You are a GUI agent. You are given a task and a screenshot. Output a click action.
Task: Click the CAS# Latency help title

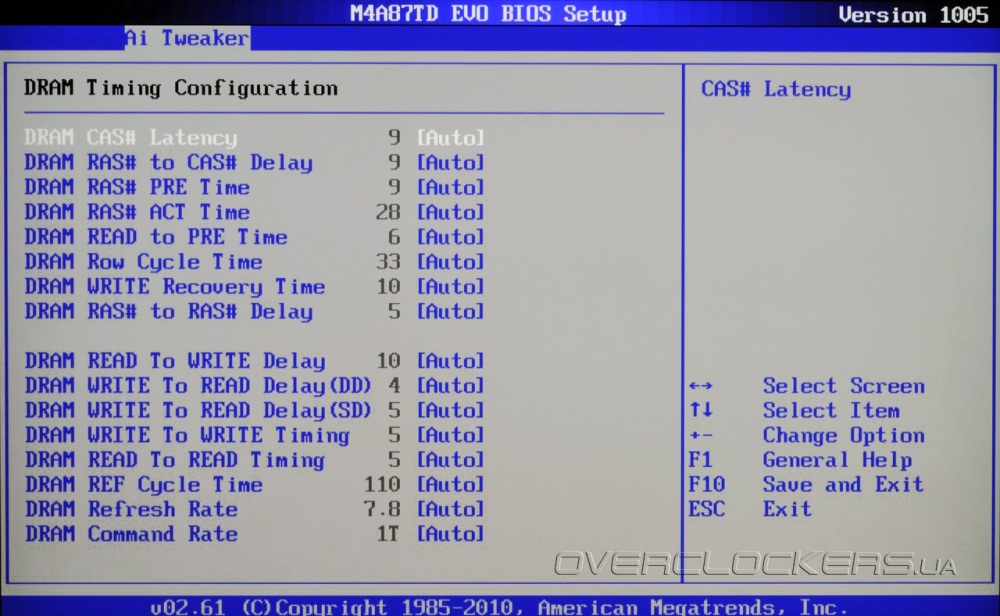pos(776,89)
